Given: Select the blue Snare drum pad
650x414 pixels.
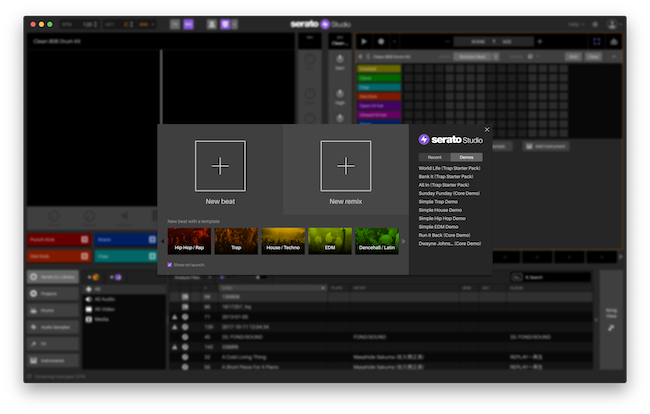Looking at the screenshot, I should click(126, 240).
